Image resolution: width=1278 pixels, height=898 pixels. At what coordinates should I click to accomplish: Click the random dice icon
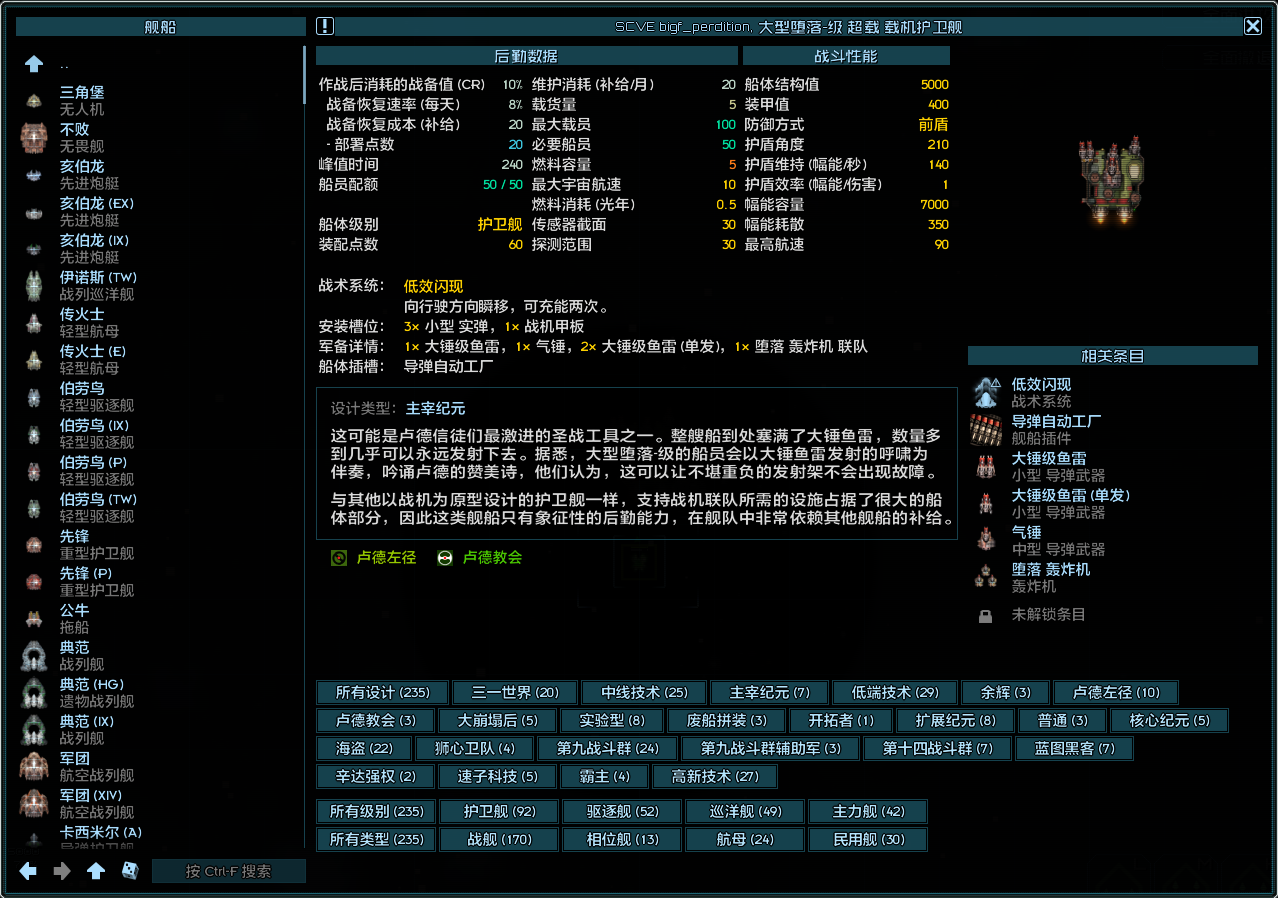(x=131, y=871)
